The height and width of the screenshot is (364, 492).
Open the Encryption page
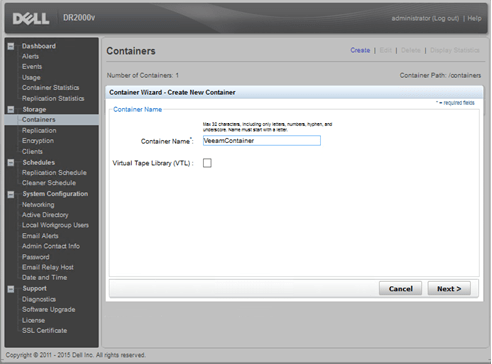[38, 141]
